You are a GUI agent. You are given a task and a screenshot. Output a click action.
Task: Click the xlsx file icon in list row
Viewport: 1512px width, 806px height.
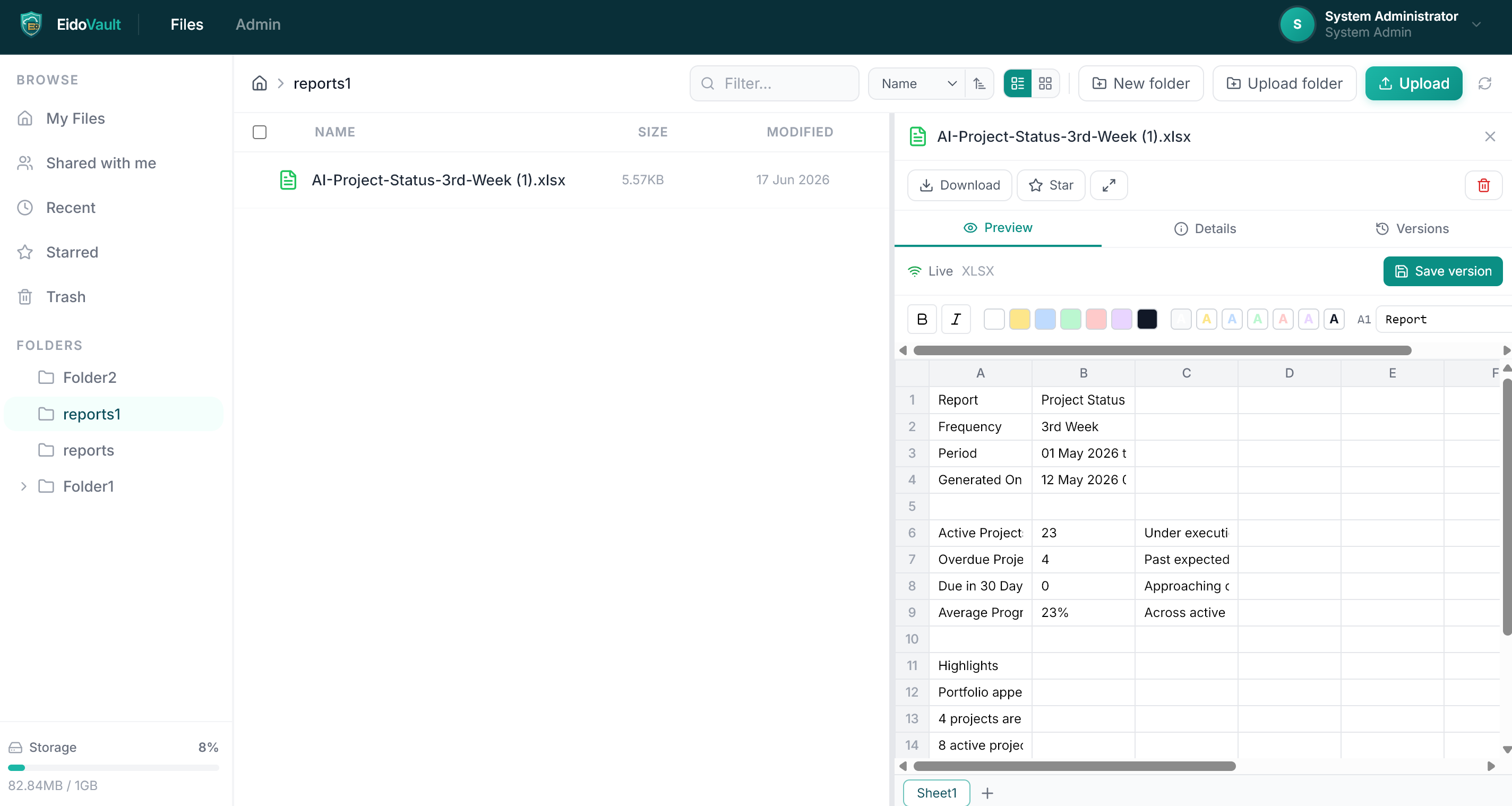288,180
